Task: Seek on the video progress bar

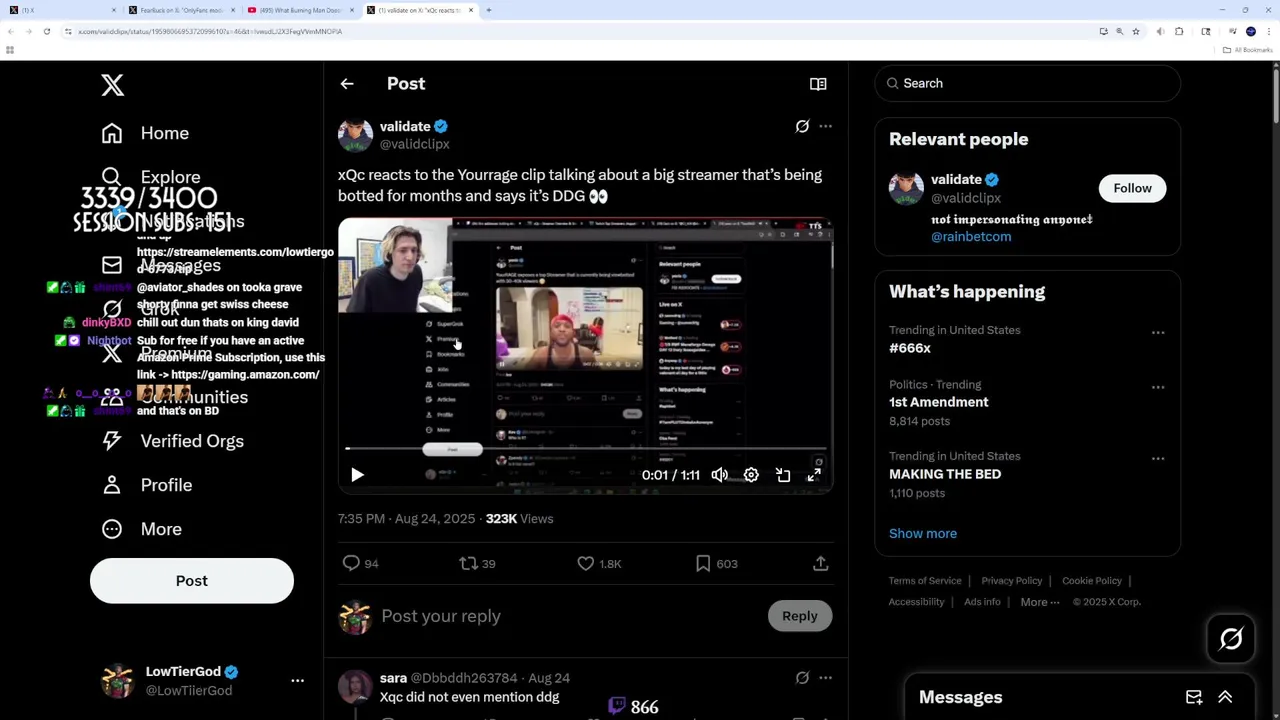Action: click(x=585, y=450)
